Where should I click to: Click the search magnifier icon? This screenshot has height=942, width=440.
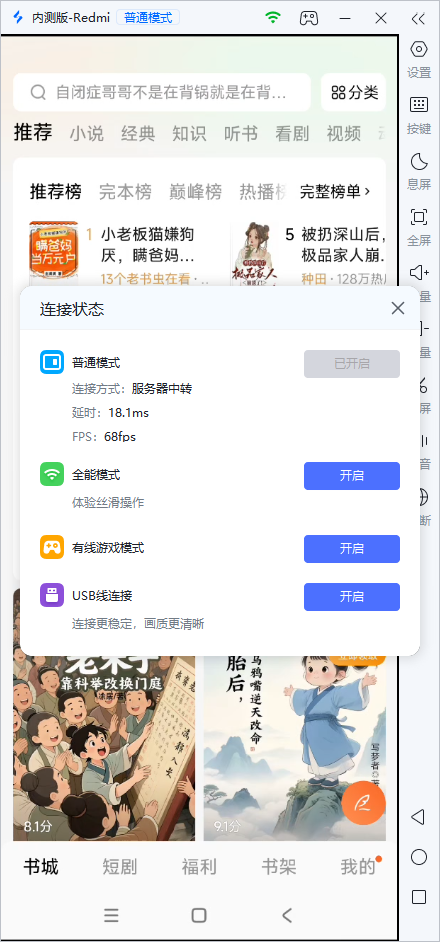click(x=38, y=93)
